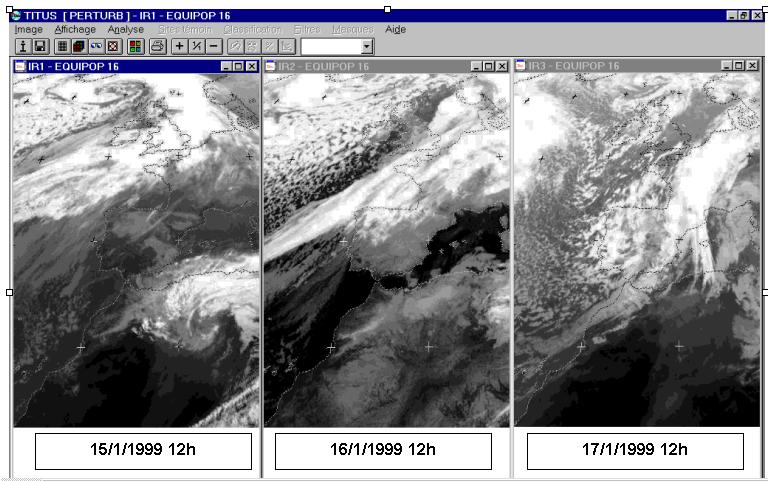This screenshot has width=769, height=482.
Task: Open the toolbar combo box dropdown arrow
Action: click(366, 46)
